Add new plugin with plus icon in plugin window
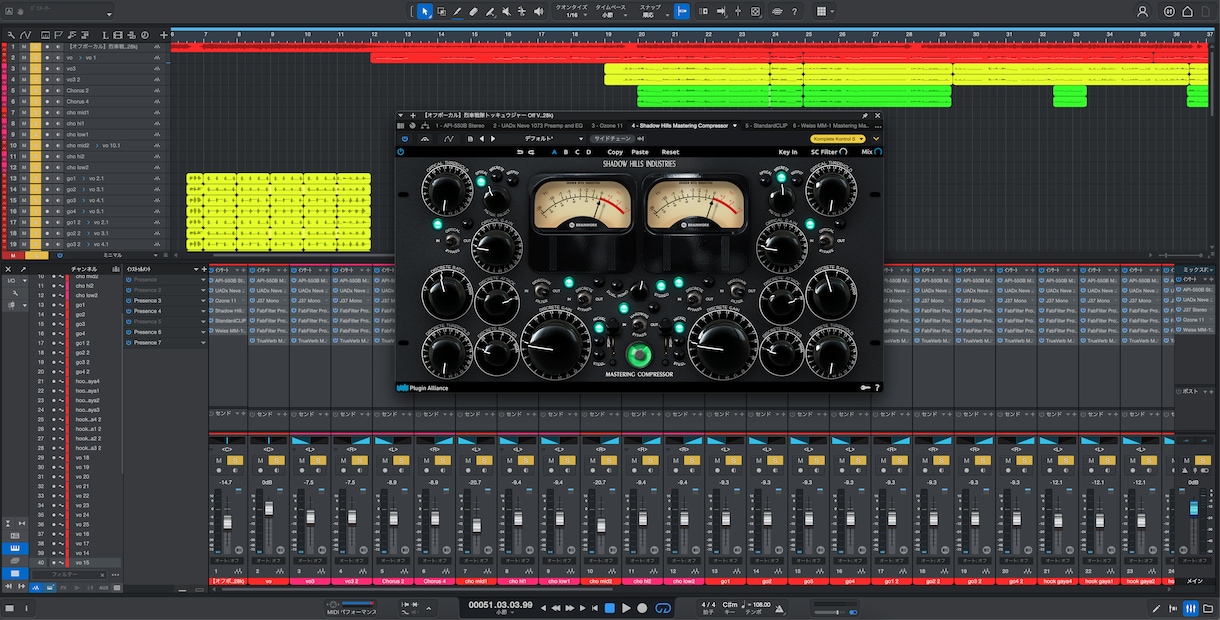Image resolution: width=1220 pixels, height=620 pixels. [412, 115]
